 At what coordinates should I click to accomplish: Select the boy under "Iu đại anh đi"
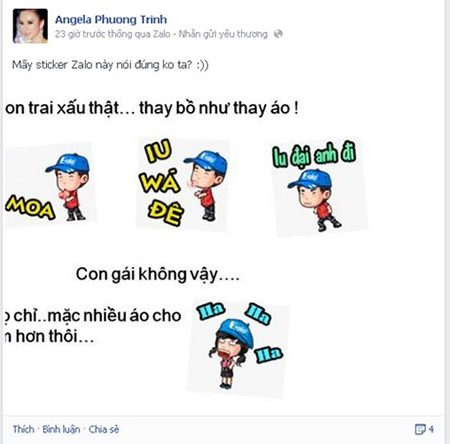click(x=314, y=200)
